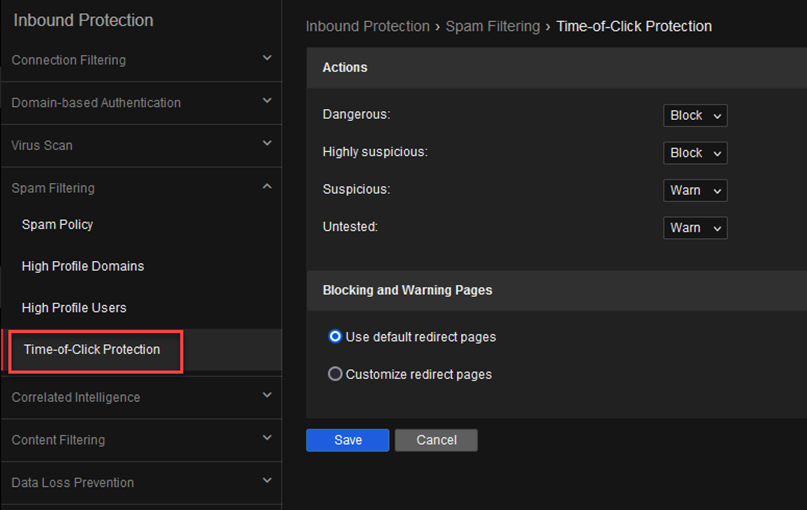Open High Profile Users menu item
Viewport: 807px width, 510px height.
74,308
